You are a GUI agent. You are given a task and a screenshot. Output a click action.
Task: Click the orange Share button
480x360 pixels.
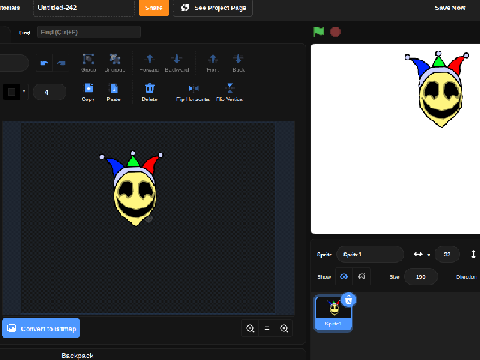tap(154, 7)
